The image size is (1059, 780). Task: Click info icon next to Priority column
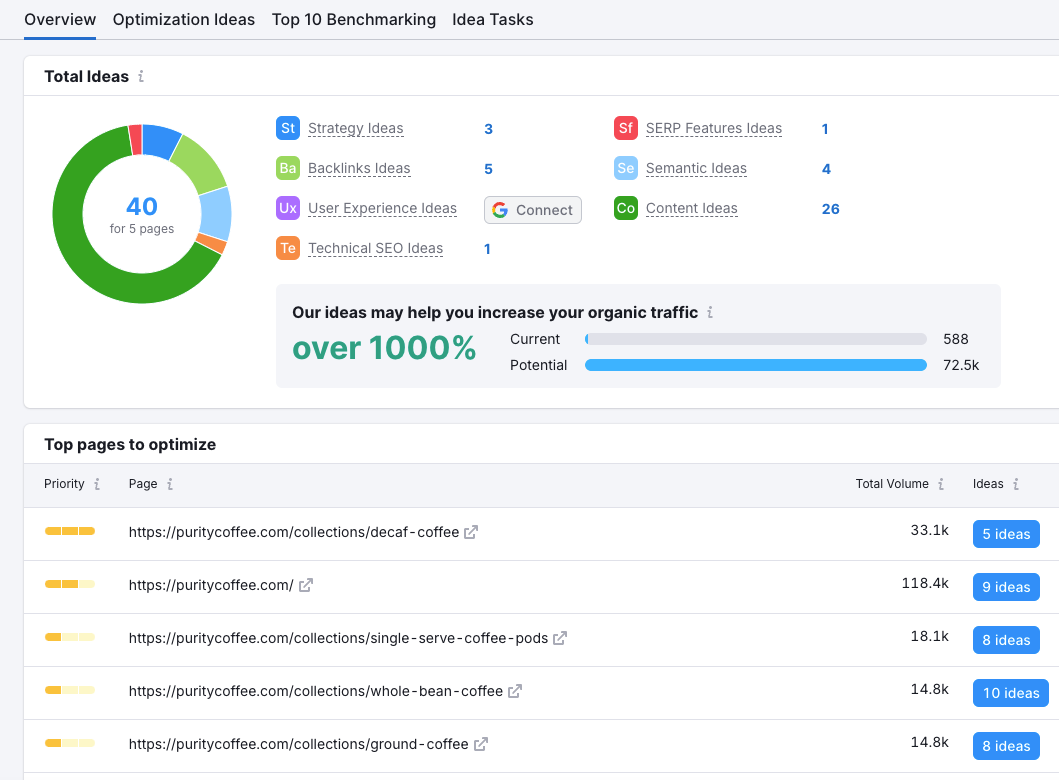point(97,484)
